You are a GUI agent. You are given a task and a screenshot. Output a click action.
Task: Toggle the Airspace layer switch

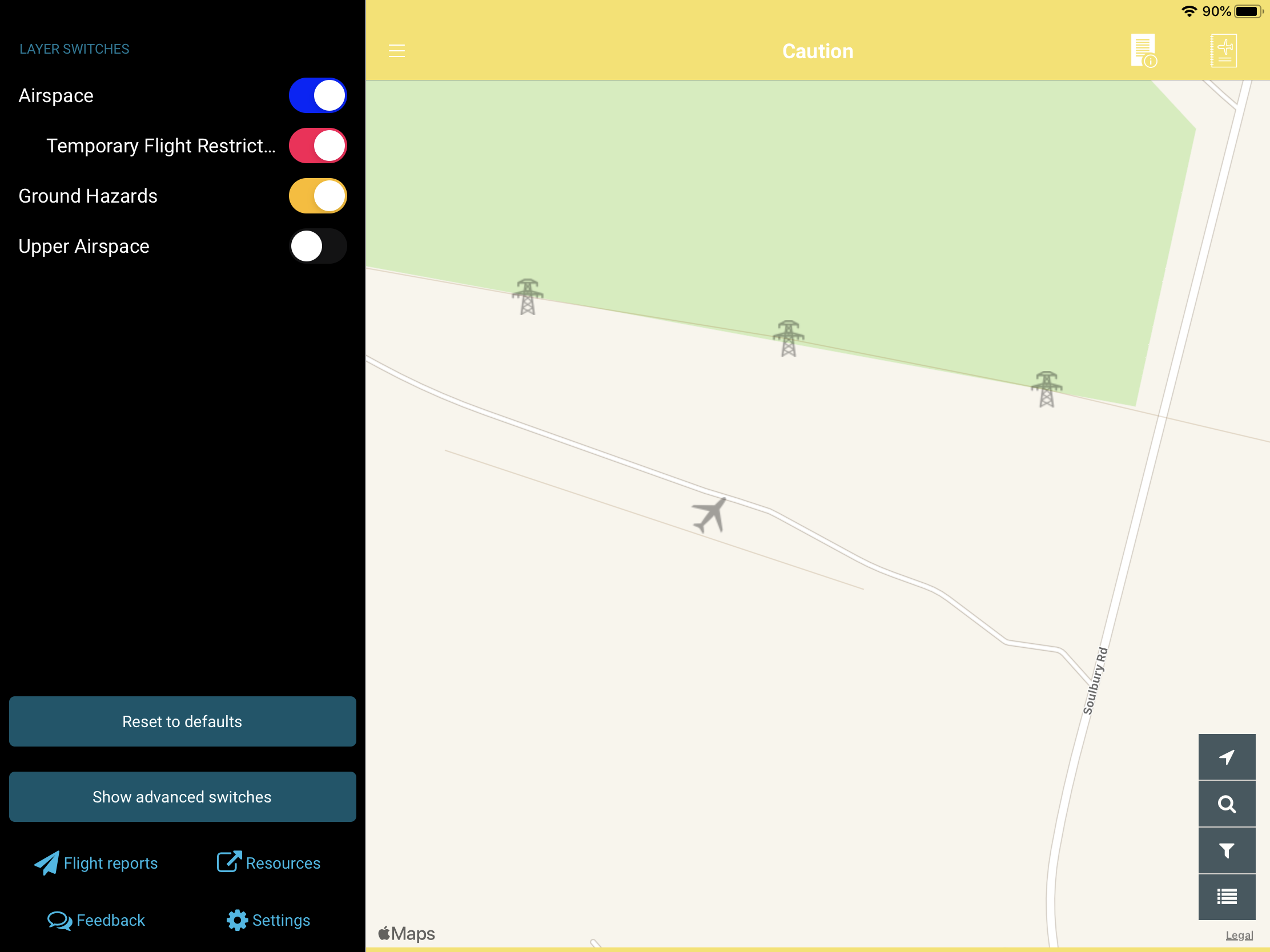point(317,95)
